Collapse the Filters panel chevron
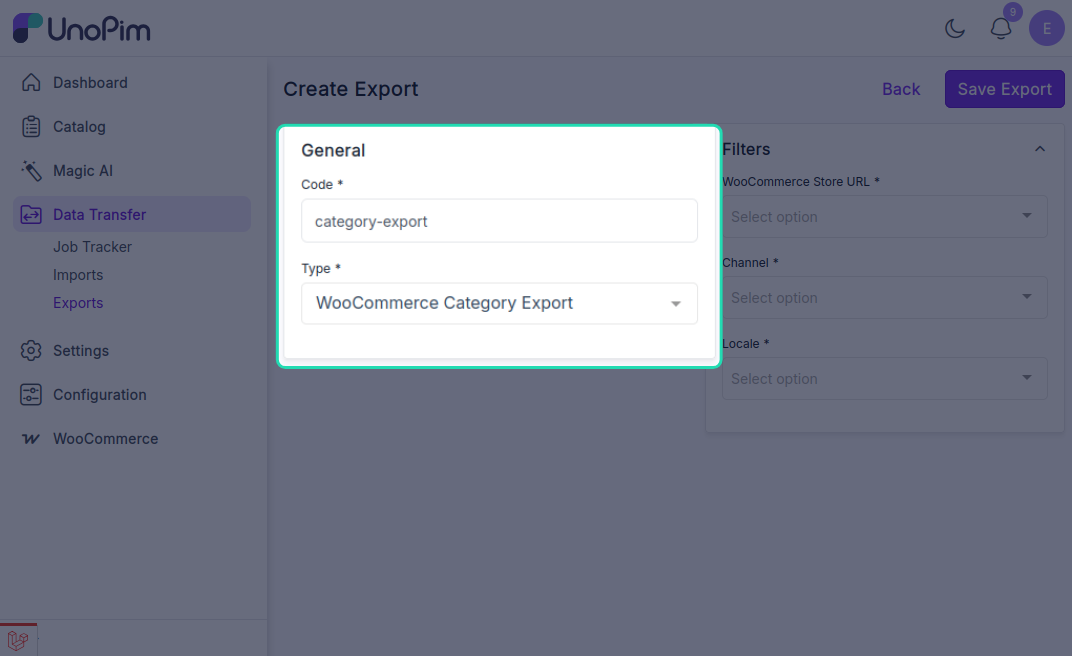This screenshot has height=656, width=1072. click(1040, 149)
